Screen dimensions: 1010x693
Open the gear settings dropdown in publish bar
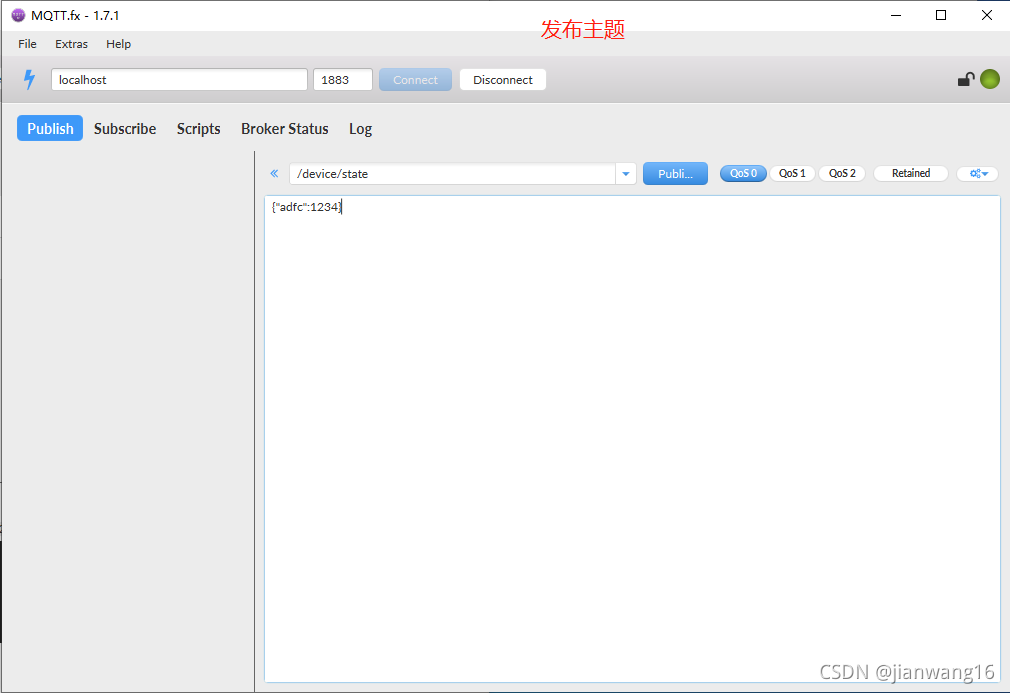(978, 173)
